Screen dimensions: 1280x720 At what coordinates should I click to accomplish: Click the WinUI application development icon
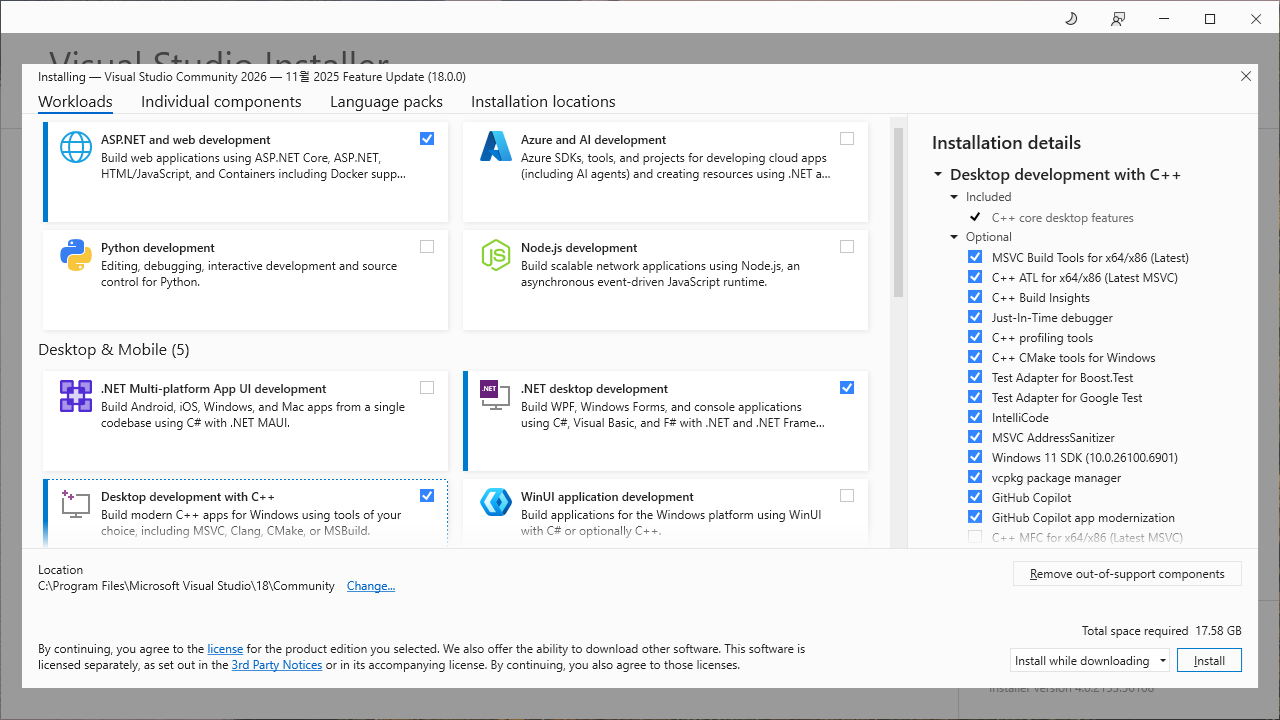496,503
